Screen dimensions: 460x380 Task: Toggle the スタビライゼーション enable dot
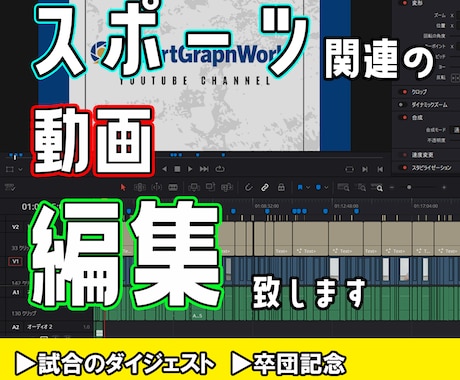click(x=405, y=168)
